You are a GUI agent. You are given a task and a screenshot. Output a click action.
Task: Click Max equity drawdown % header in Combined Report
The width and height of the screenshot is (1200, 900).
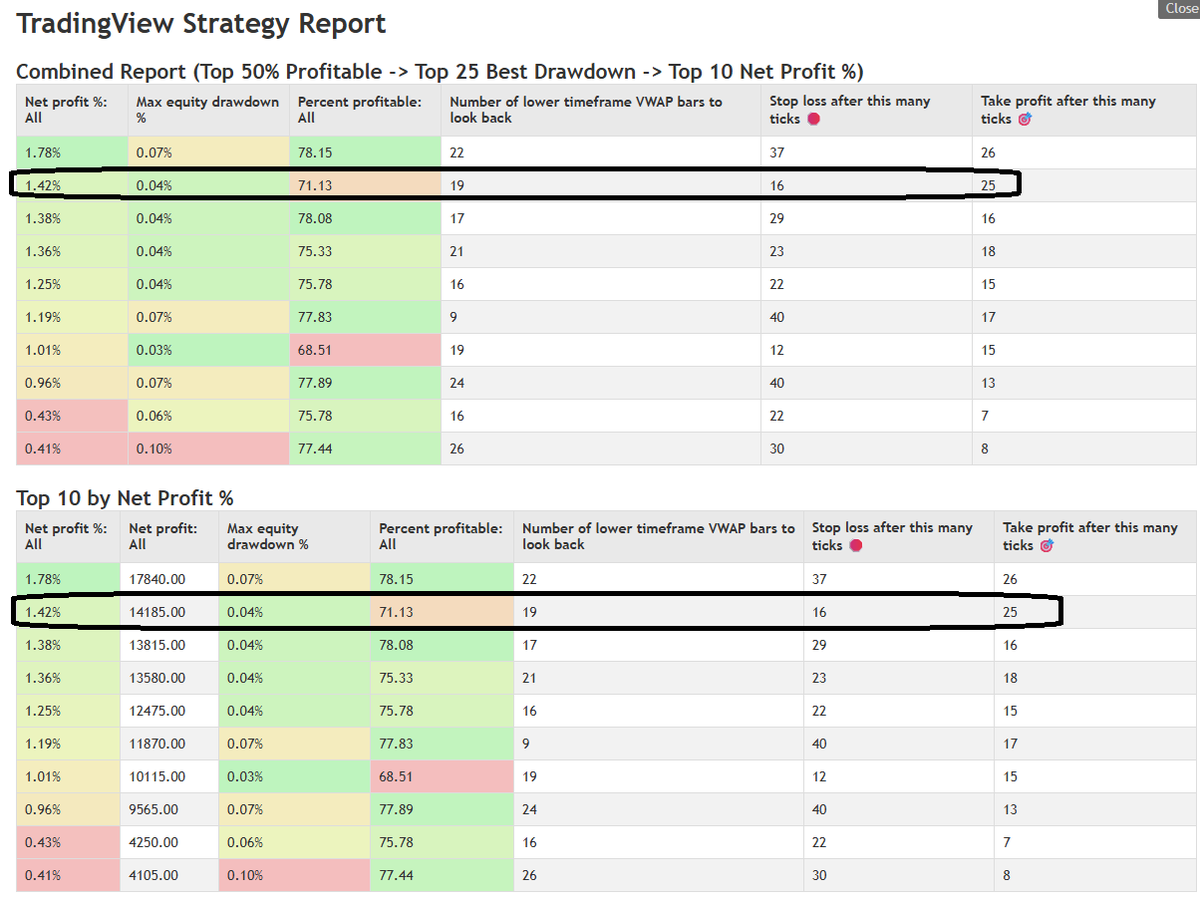coord(208,110)
